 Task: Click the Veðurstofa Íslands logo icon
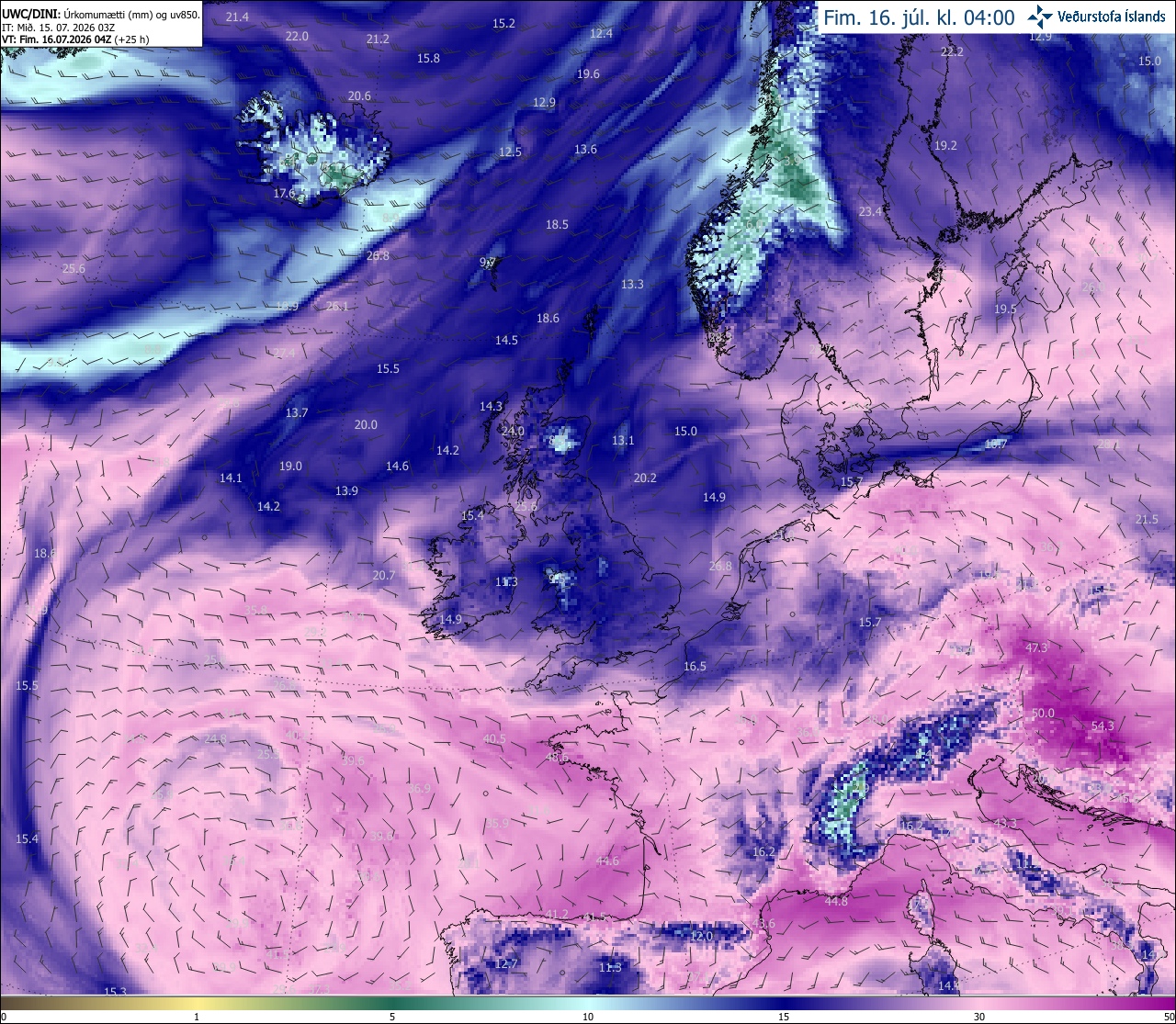point(1039,16)
